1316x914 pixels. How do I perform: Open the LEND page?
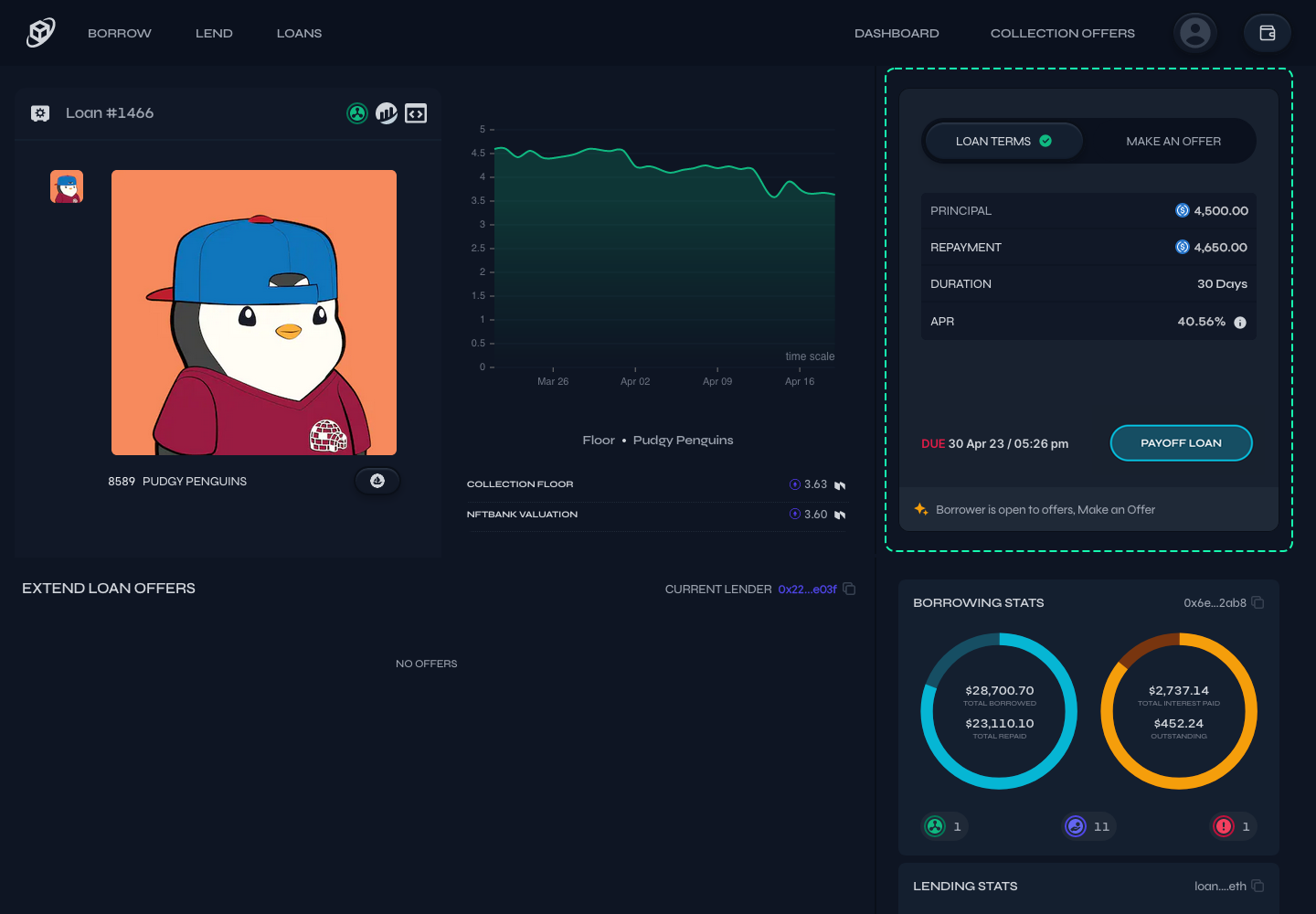[x=214, y=33]
